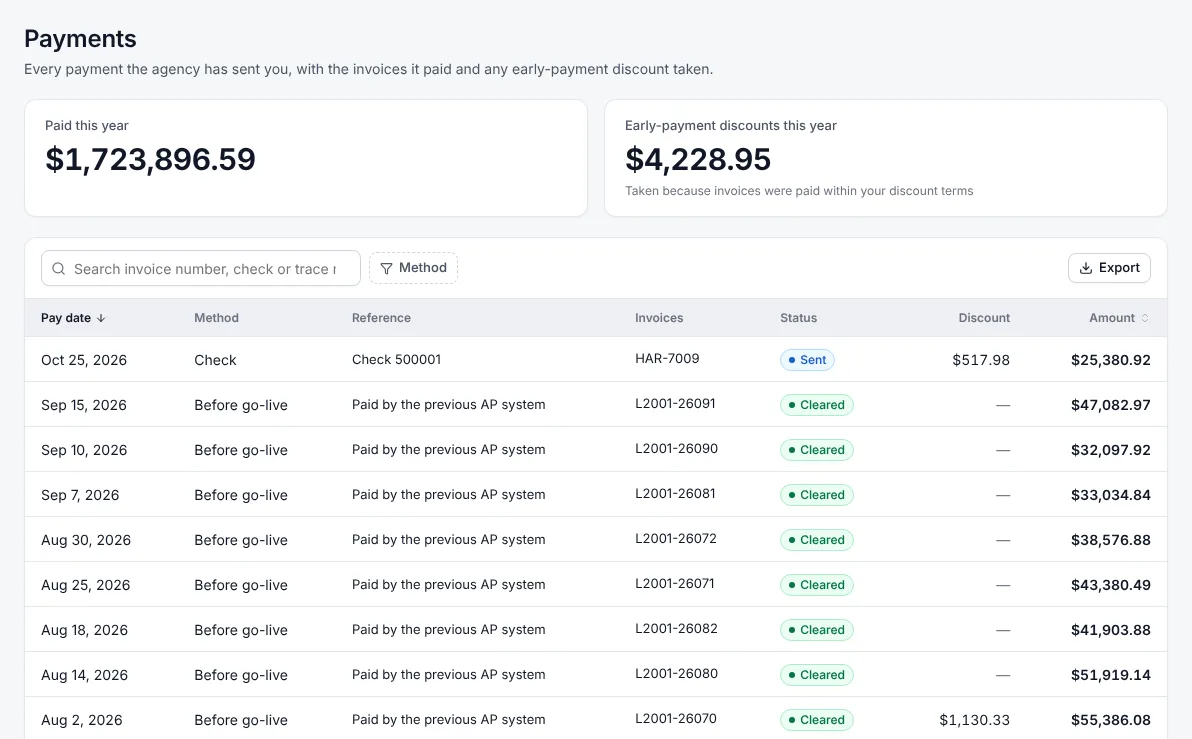Click invoice L2001-26070
The height and width of the screenshot is (739, 1192).
676,717
